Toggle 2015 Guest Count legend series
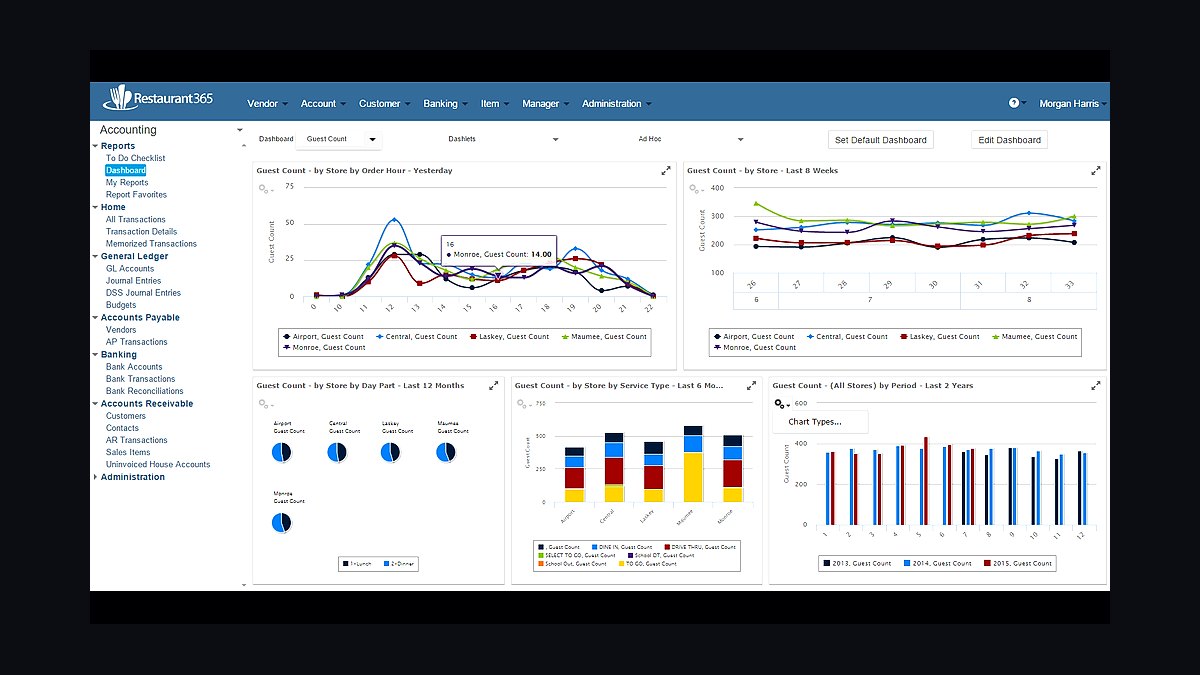 pyautogui.click(x=1019, y=563)
